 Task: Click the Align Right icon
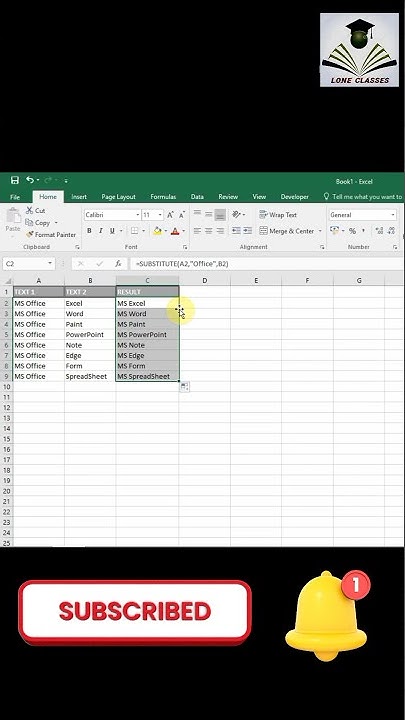point(220,231)
